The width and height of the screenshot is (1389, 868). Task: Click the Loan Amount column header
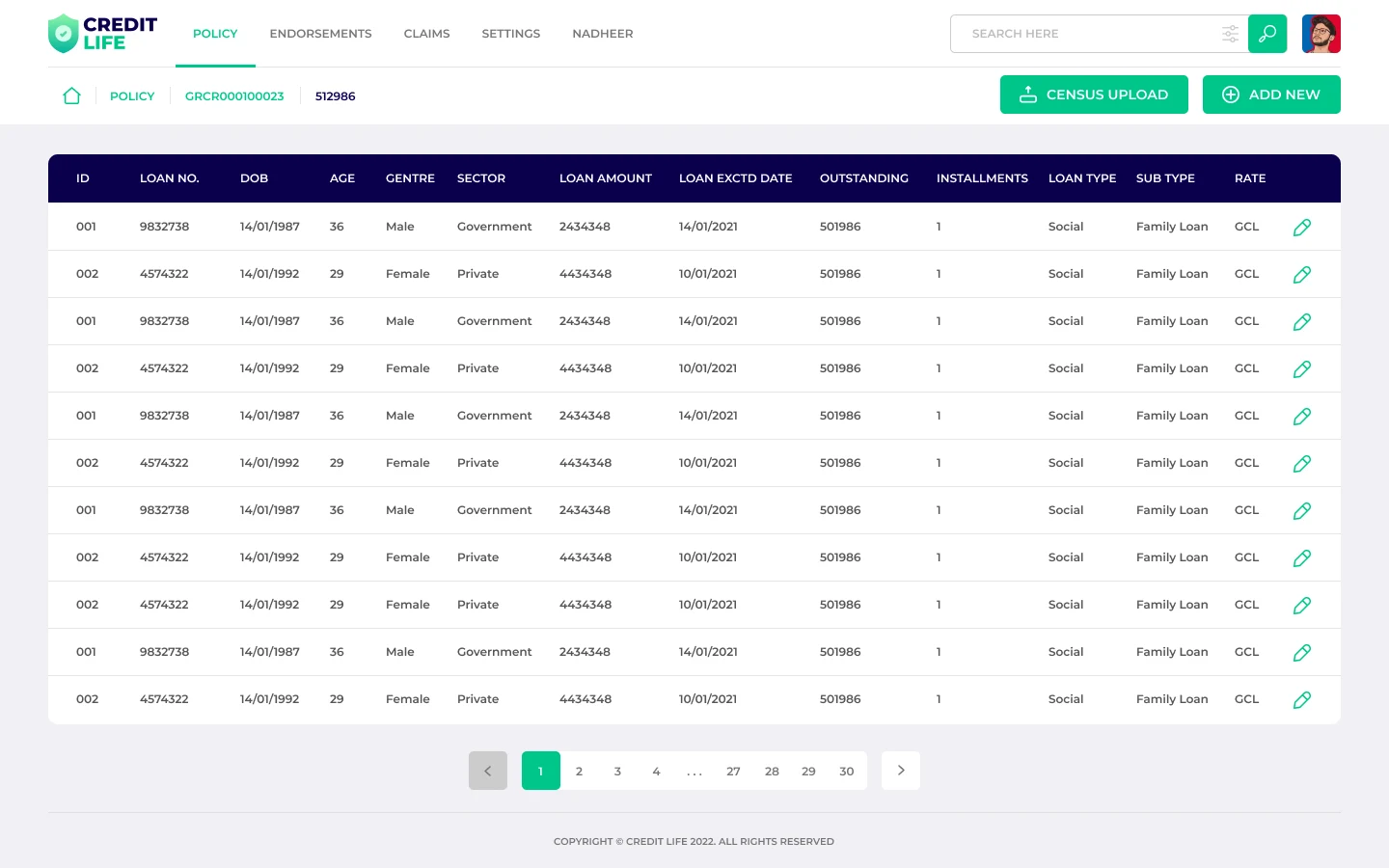pyautogui.click(x=606, y=178)
